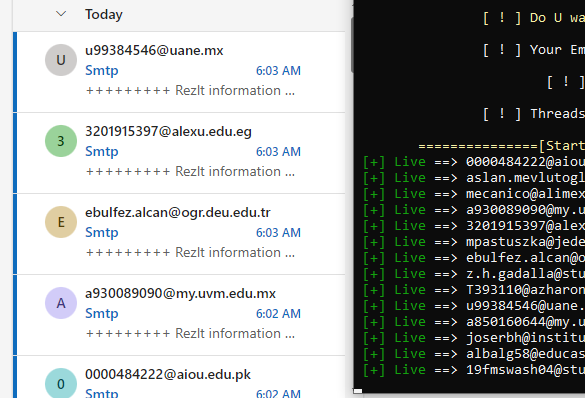Click terminal Live line z.h.gadalla@stu
The height and width of the screenshot is (398, 585).
tap(474, 274)
